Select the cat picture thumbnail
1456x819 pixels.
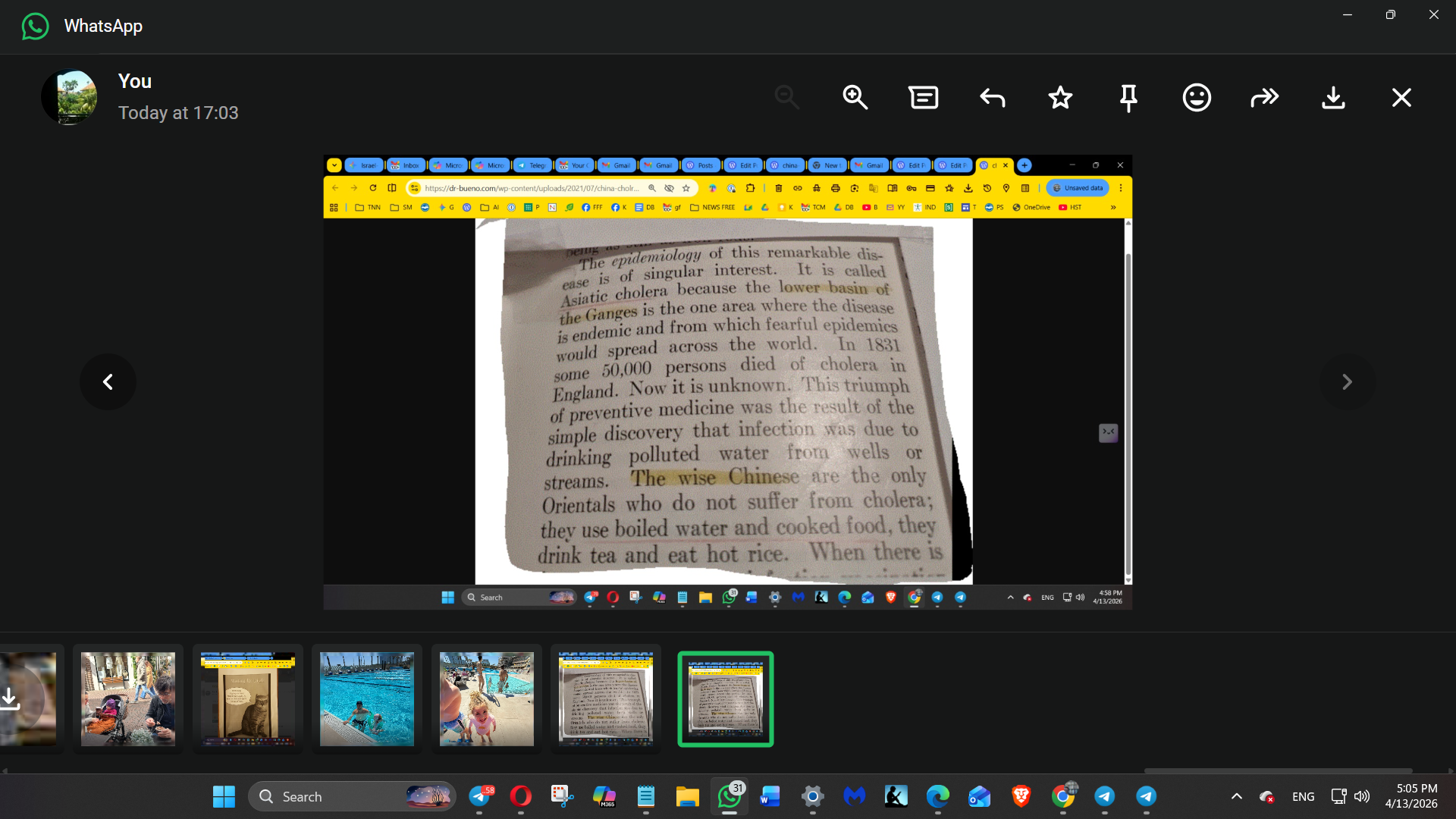[248, 698]
